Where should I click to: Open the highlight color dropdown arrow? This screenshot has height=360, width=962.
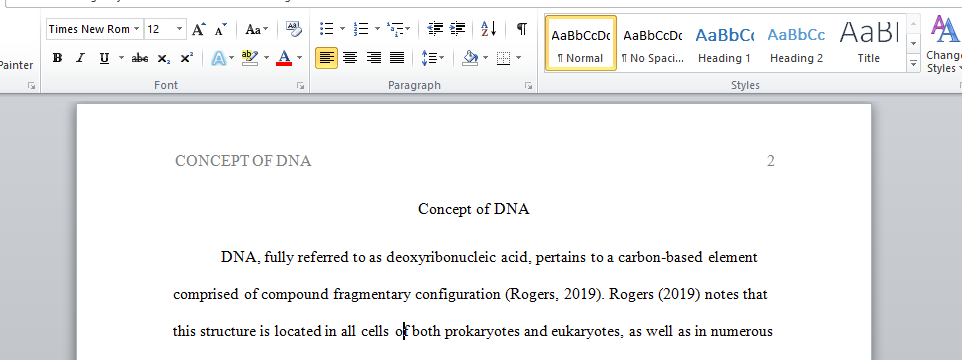click(x=266, y=58)
